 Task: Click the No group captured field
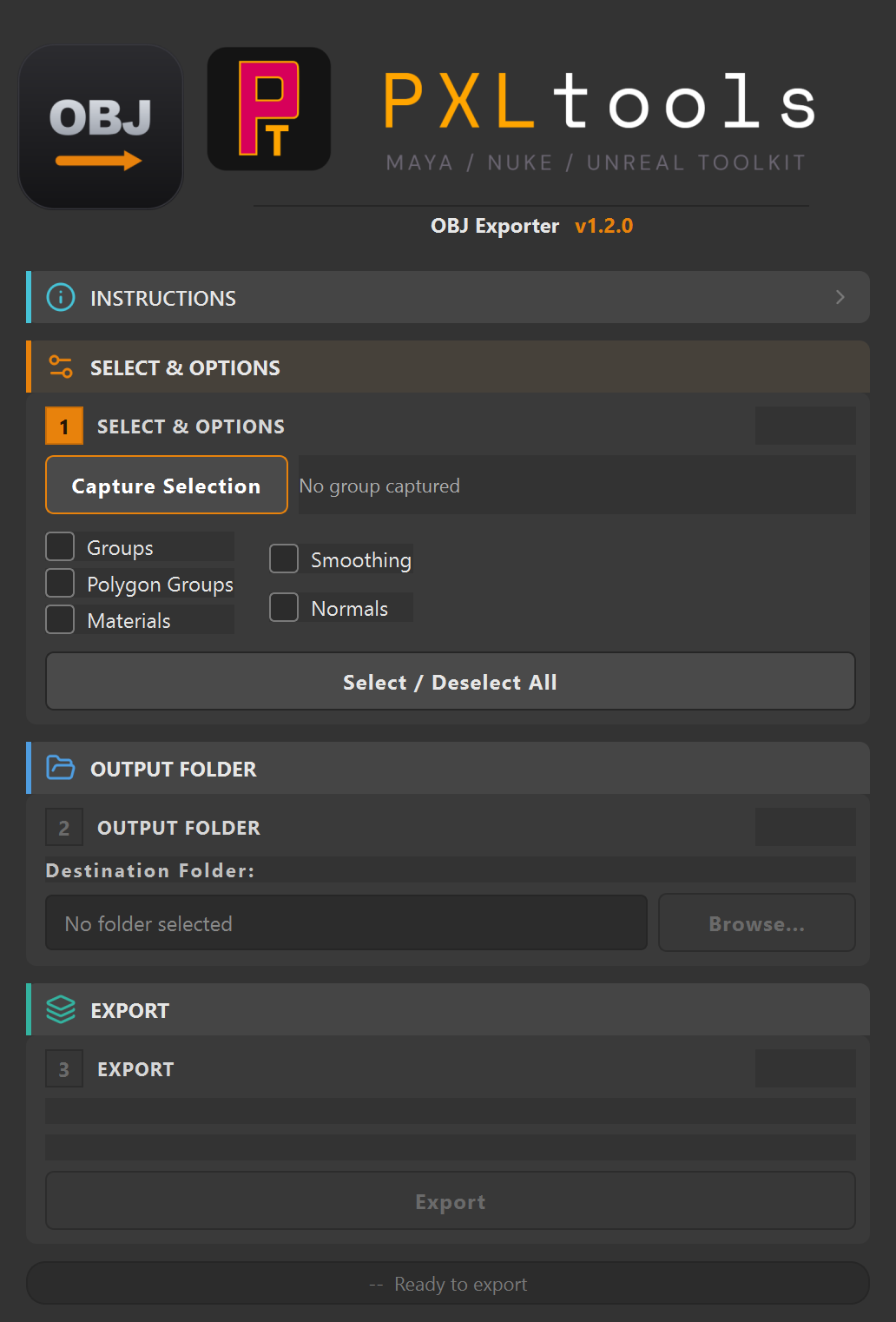pos(577,485)
